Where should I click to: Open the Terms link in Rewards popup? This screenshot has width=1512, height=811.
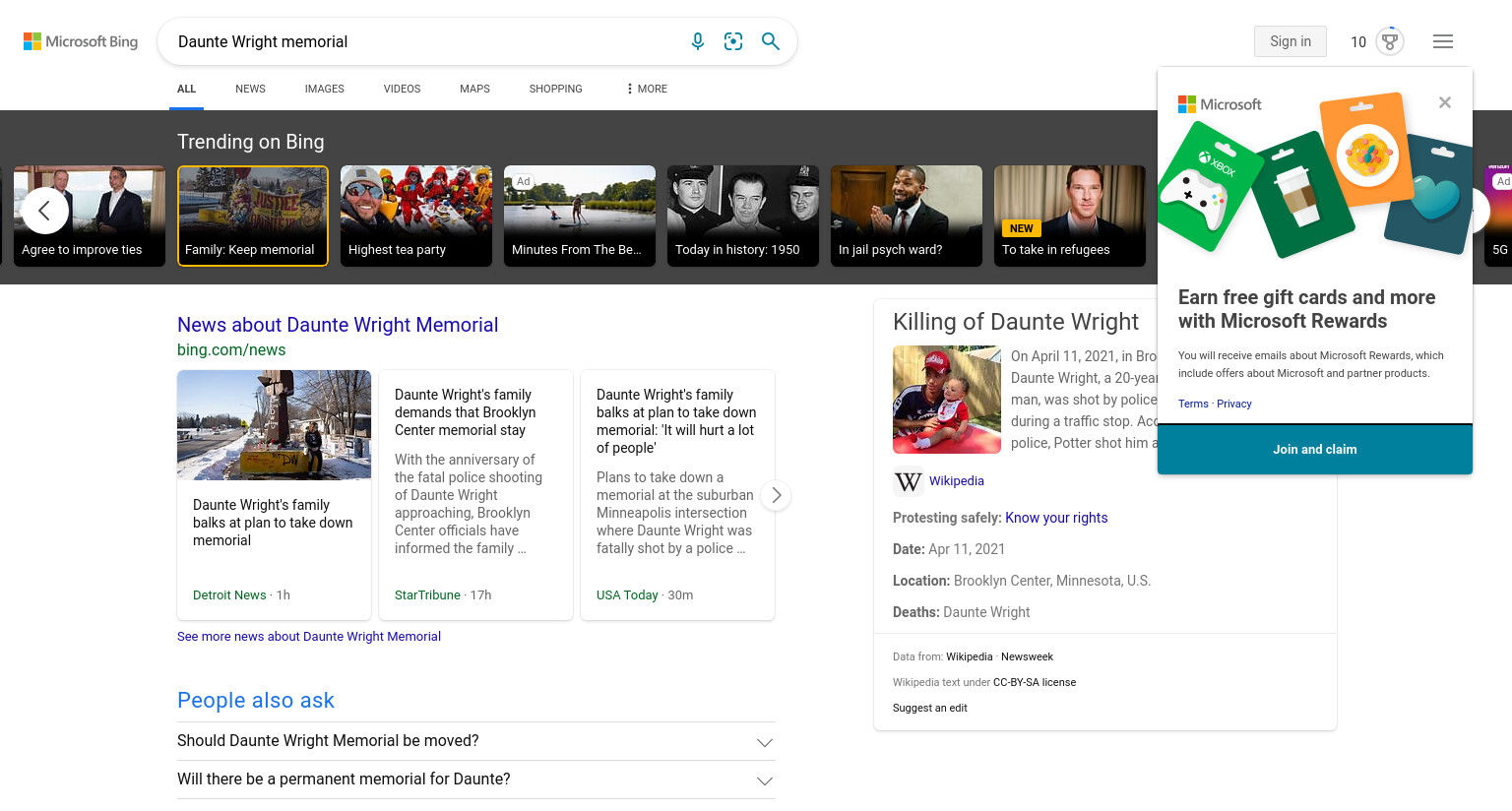click(1193, 404)
